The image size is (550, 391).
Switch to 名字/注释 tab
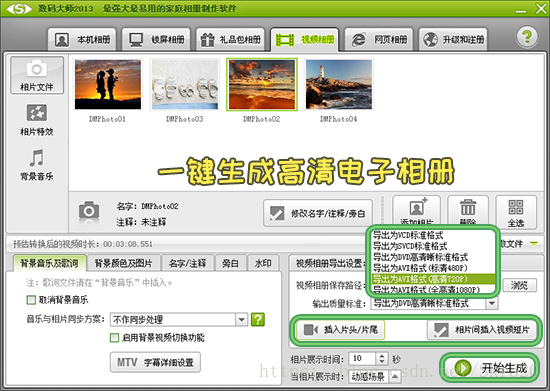187,263
